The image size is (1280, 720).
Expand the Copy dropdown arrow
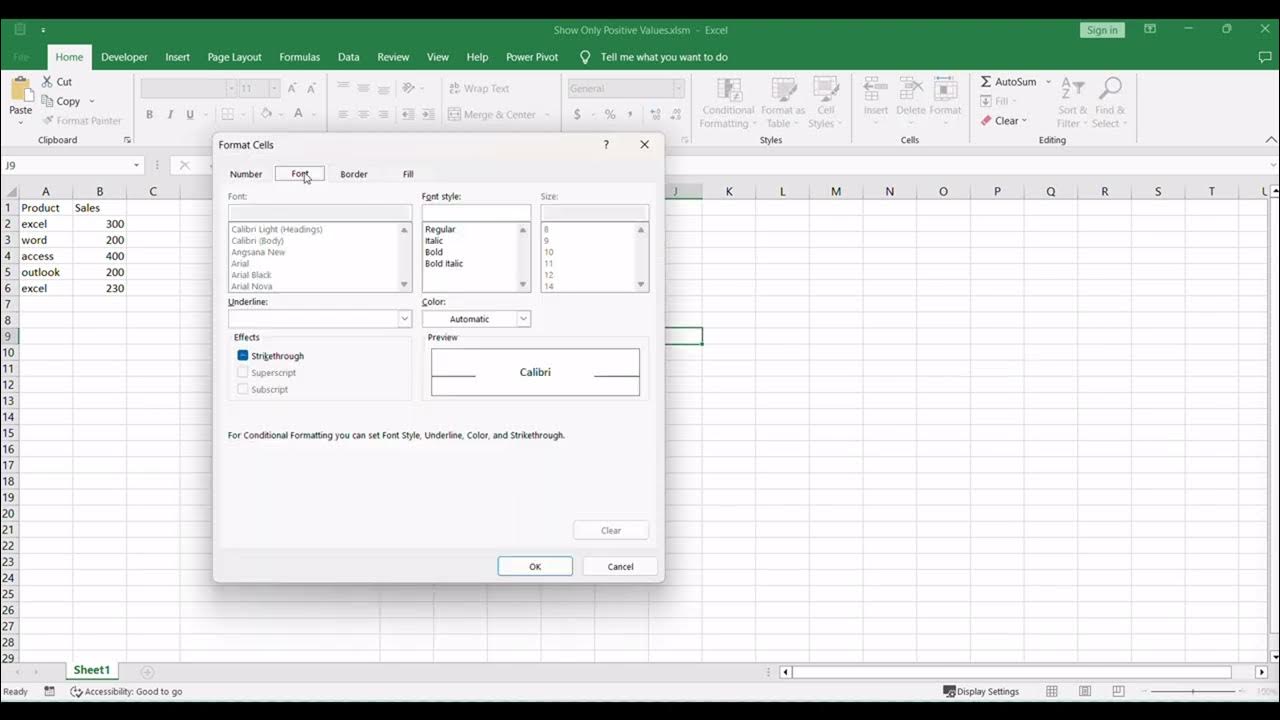[x=91, y=101]
